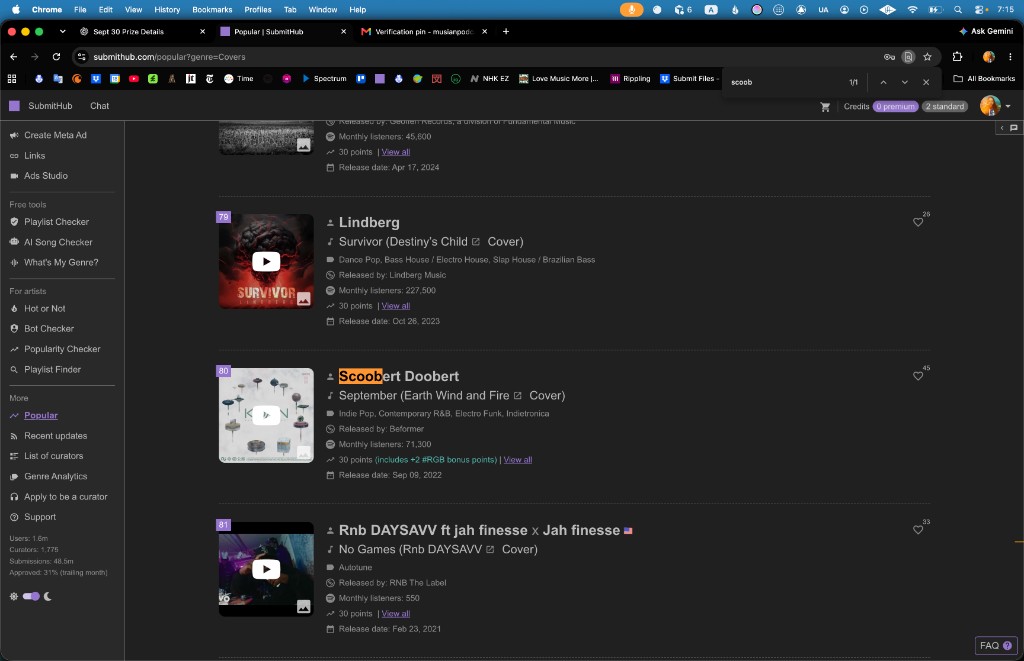
Task: Go to Recent updates
Action: 56,436
